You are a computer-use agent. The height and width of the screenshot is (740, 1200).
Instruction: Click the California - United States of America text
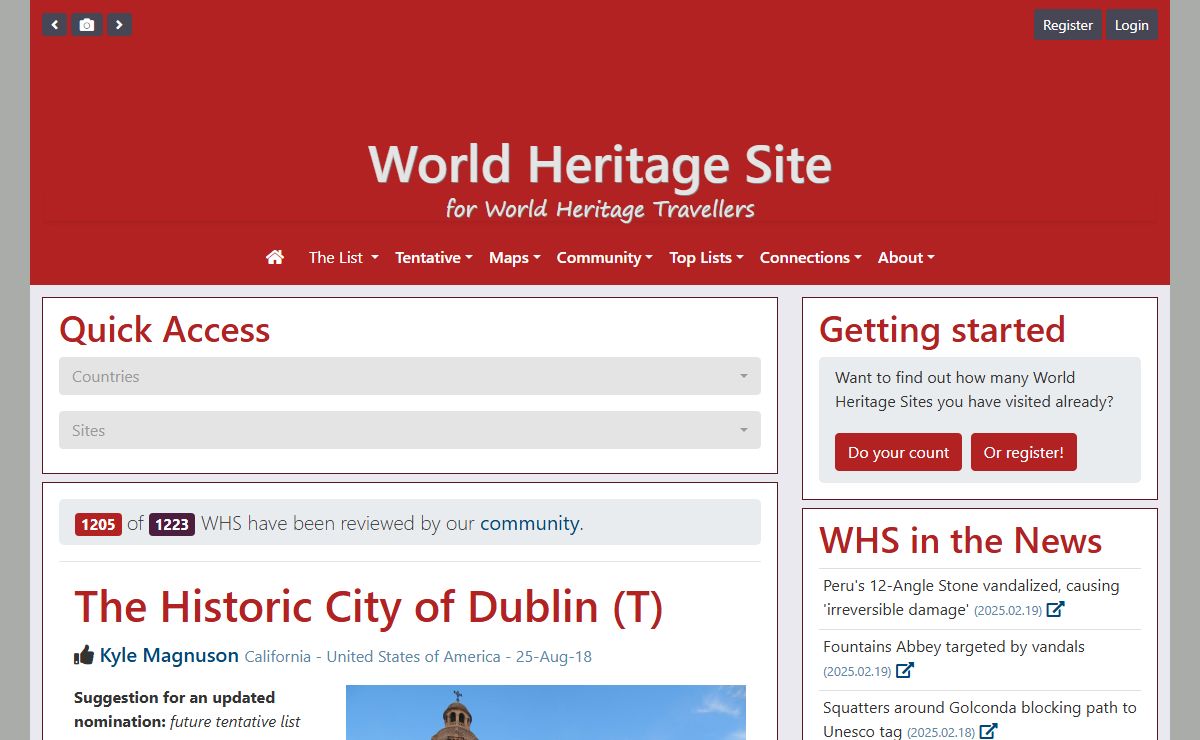point(372,657)
